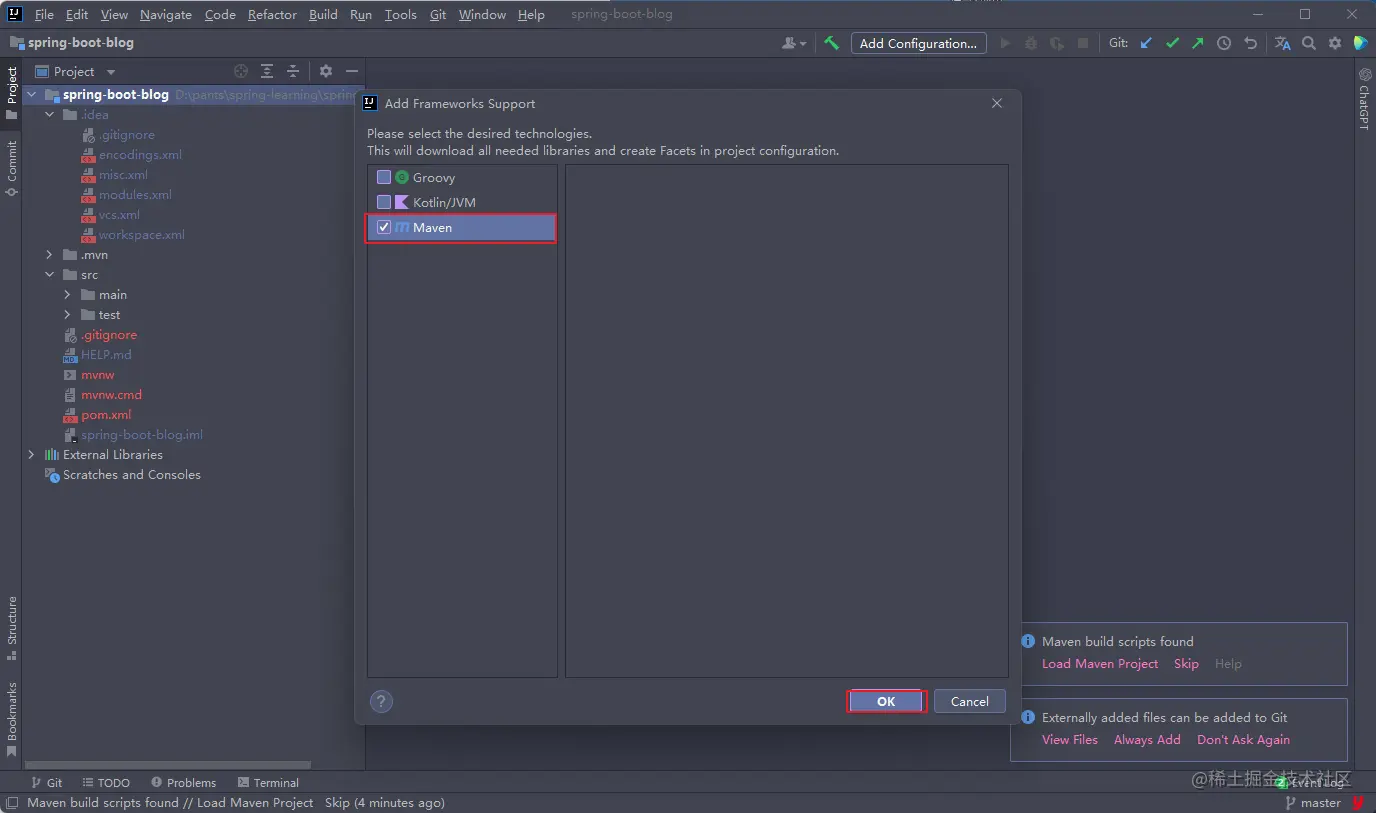Image resolution: width=1376 pixels, height=813 pixels.
Task: Click the colorful JetBrains toolbox icon
Action: pos(1360,43)
